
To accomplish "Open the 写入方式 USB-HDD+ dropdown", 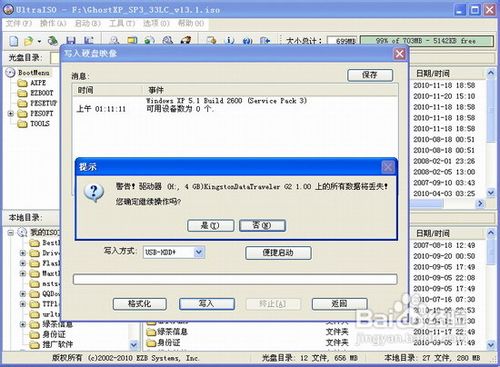I will click(x=199, y=252).
